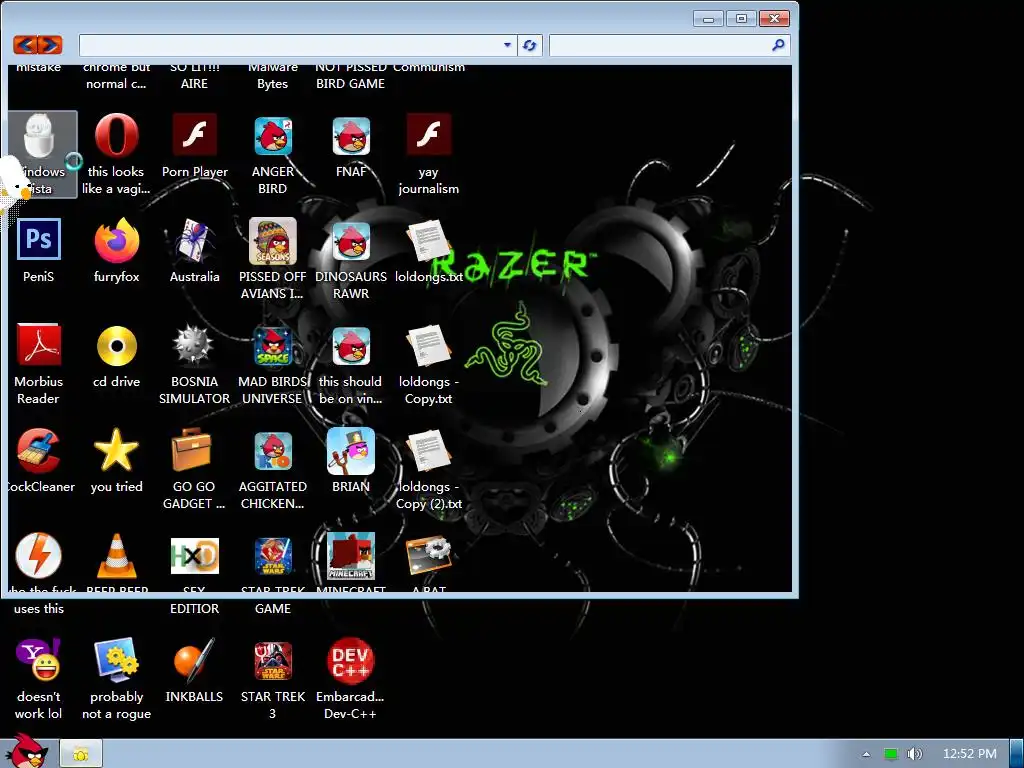Launch the AGGITATED CHICKEN Rio icon

273,451
